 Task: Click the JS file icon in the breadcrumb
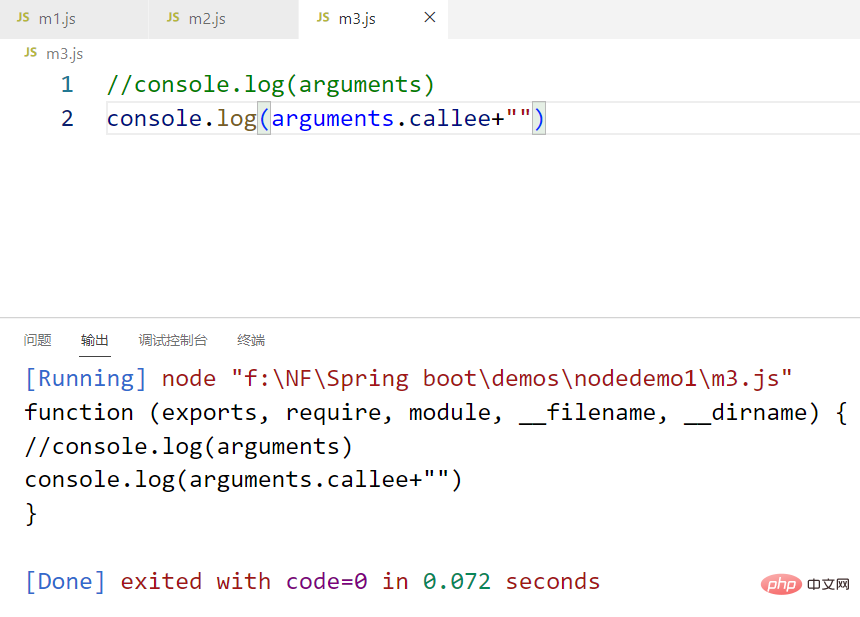30,52
